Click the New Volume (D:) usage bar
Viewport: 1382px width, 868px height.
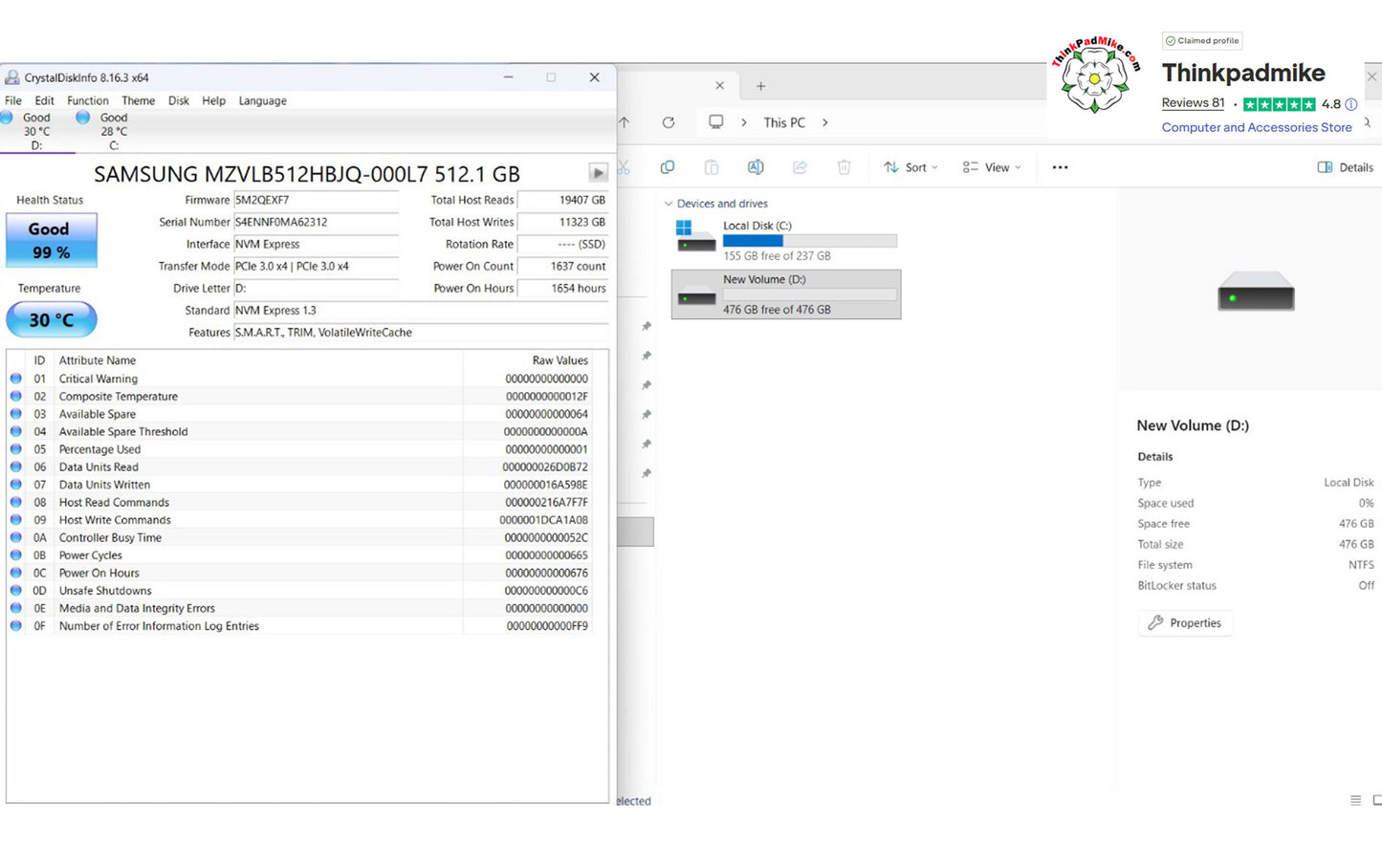pyautogui.click(x=810, y=294)
